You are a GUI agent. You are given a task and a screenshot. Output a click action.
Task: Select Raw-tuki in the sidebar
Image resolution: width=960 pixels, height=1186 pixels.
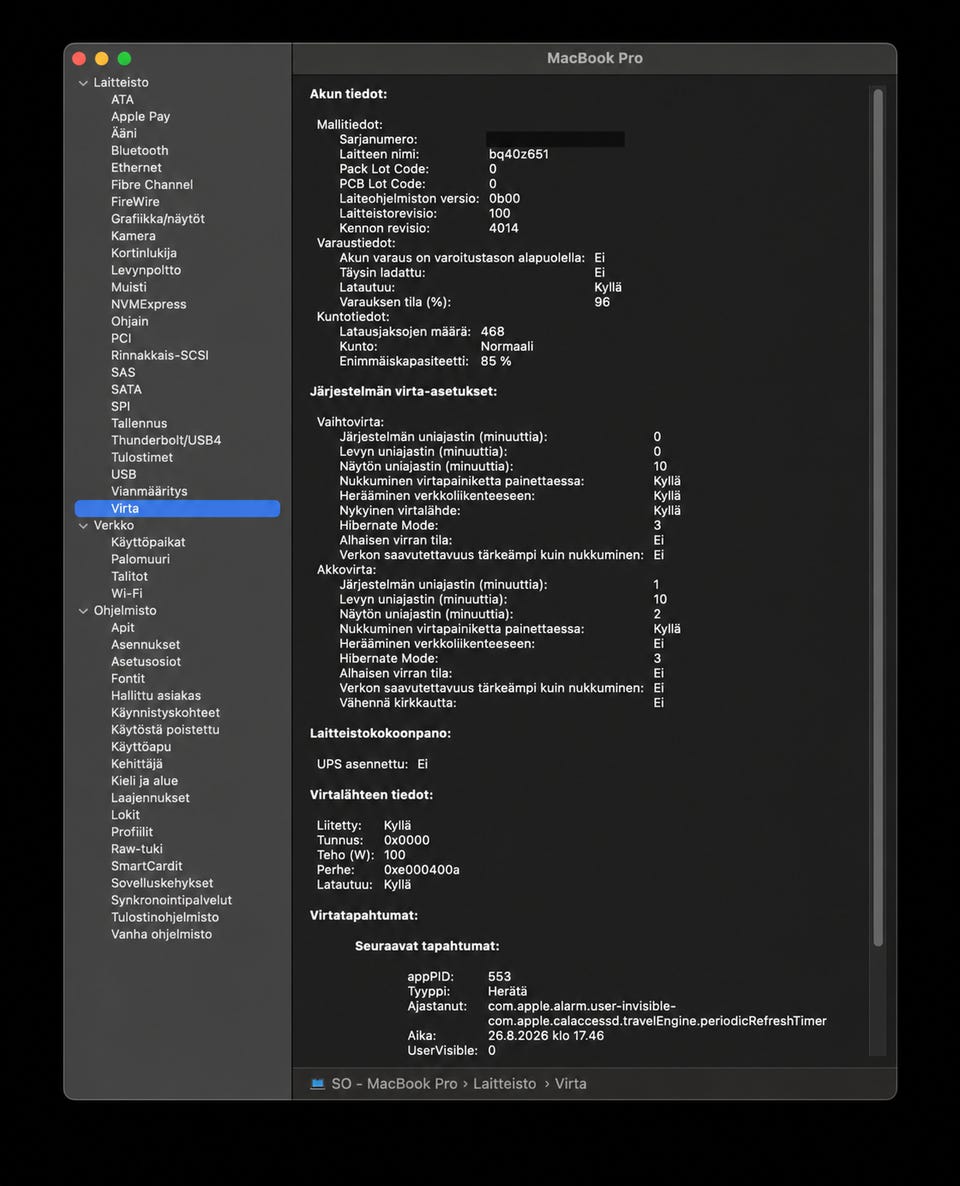(136, 849)
